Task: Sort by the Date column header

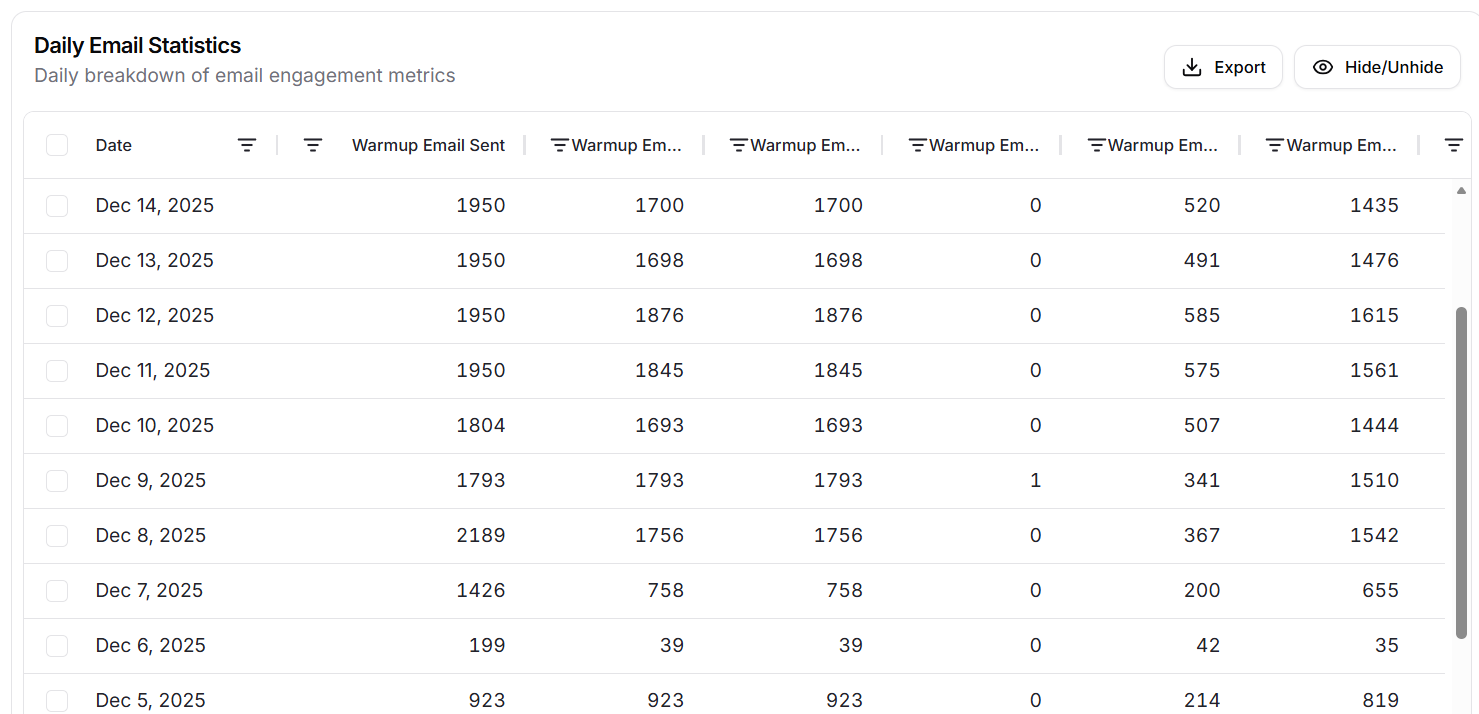Action: tap(114, 145)
